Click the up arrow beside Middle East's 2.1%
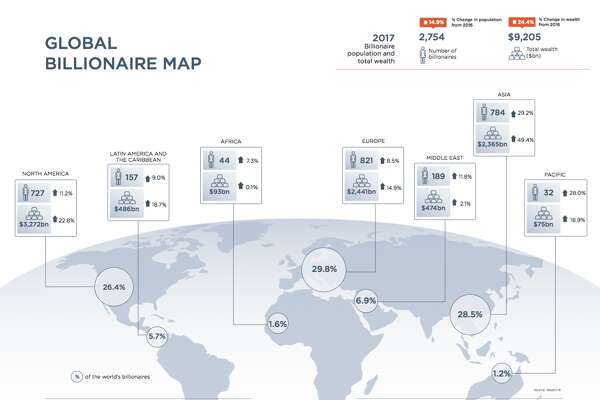Screen dimensions: 600x400 point(454,202)
